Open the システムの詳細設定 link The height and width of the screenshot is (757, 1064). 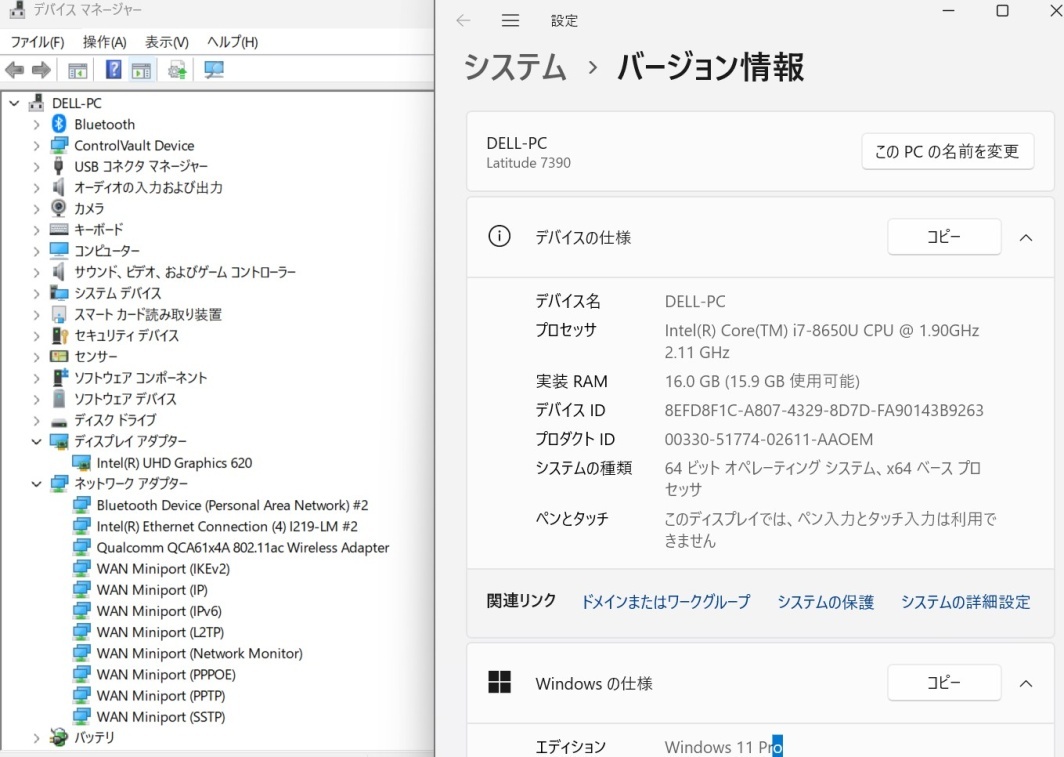[x=966, y=602]
